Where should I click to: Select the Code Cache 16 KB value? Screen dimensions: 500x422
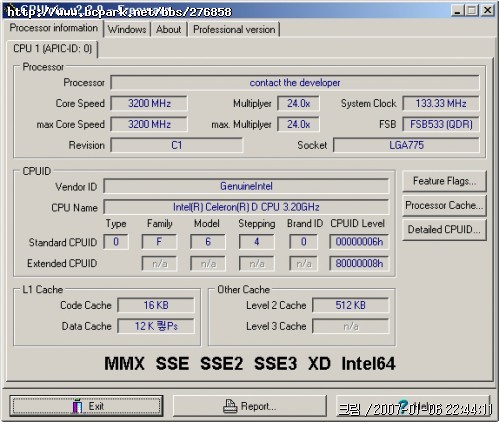156,305
